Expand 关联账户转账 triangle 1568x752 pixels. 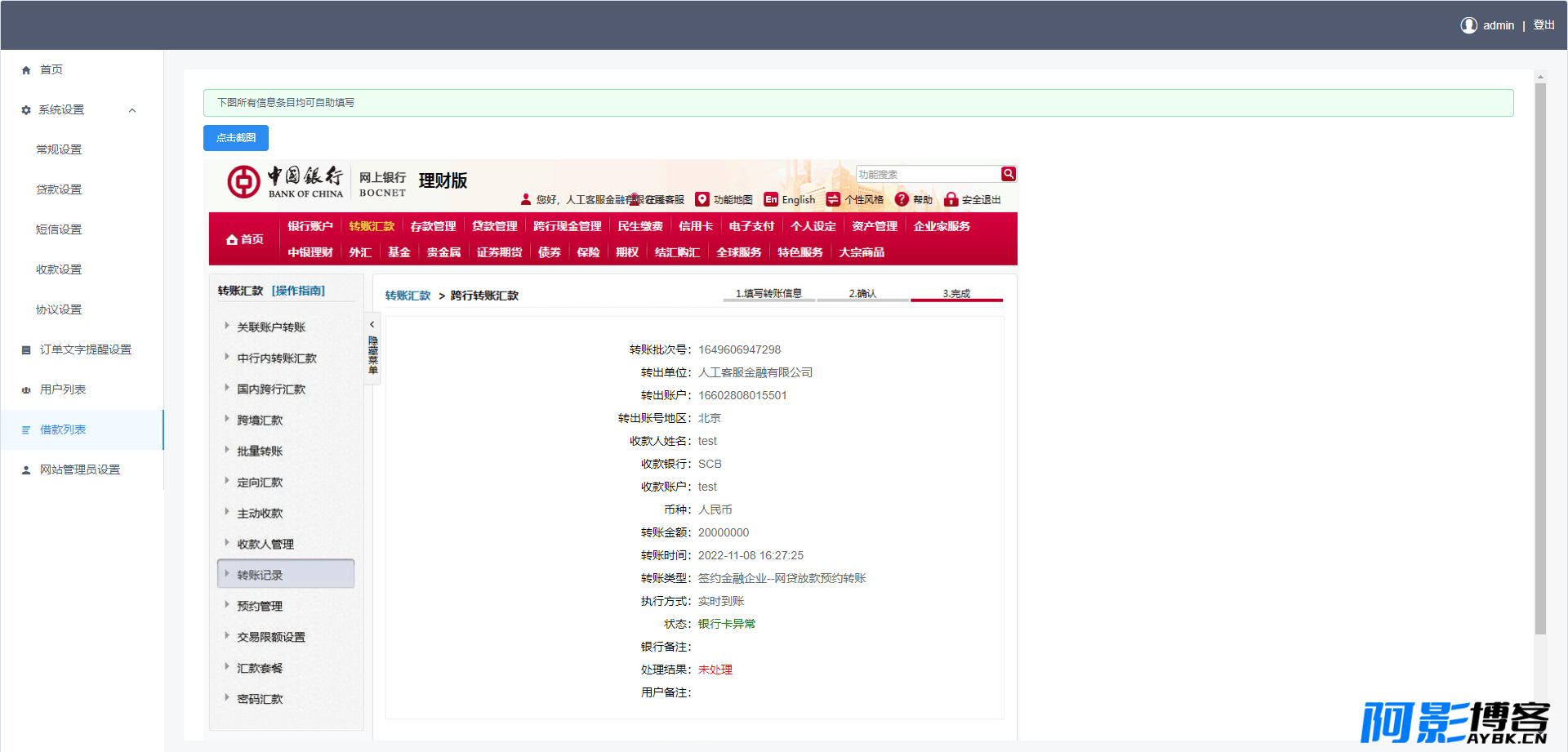pyautogui.click(x=226, y=326)
